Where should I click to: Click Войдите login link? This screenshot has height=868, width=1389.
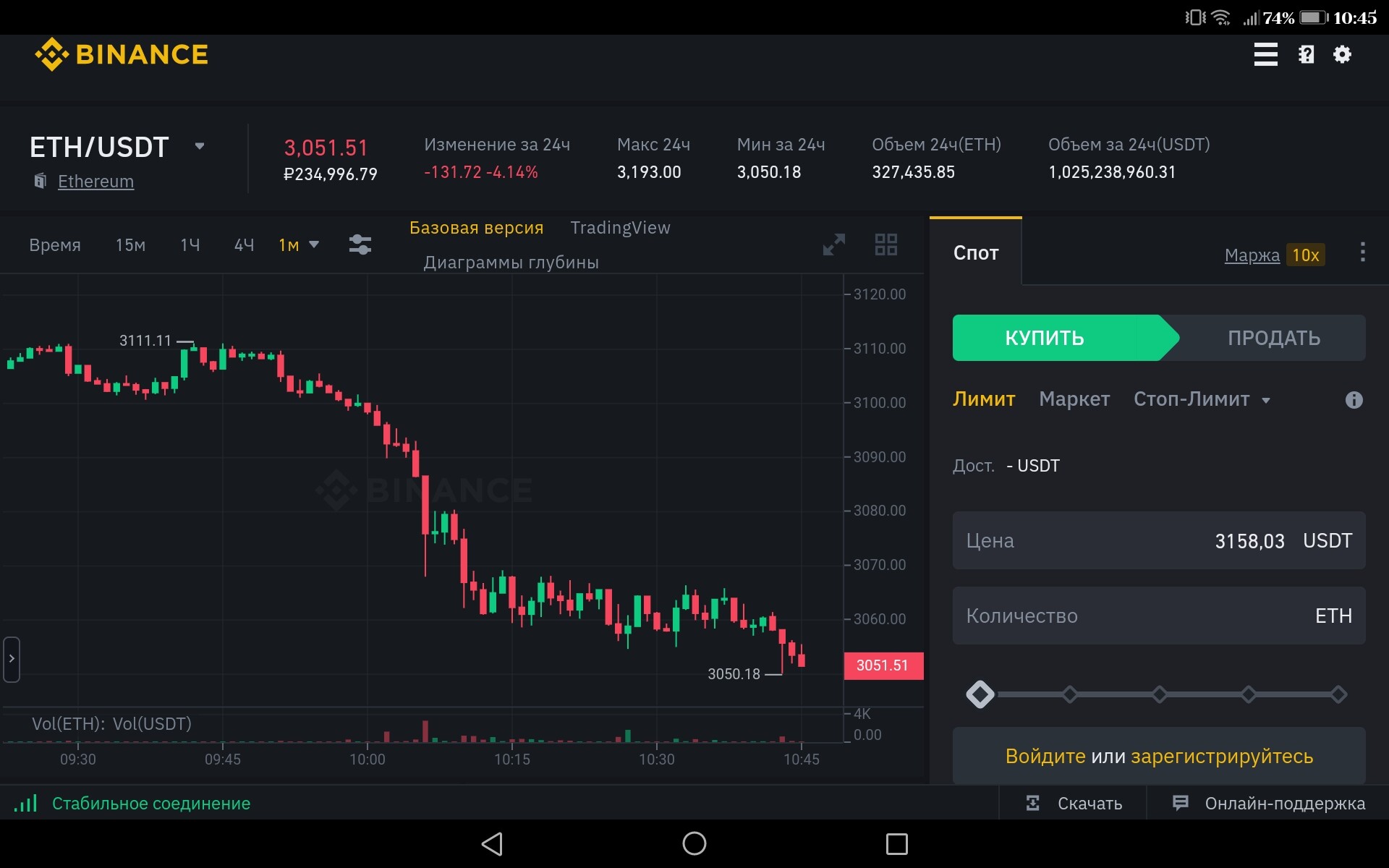1045,757
